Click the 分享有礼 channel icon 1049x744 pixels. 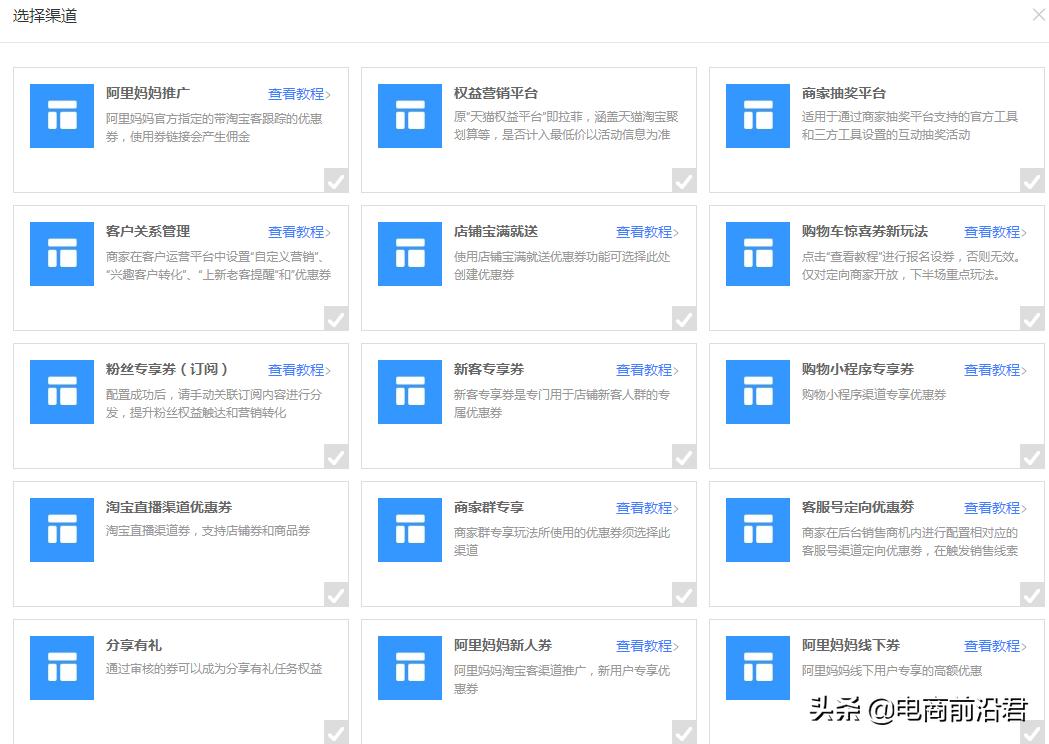tap(61, 668)
